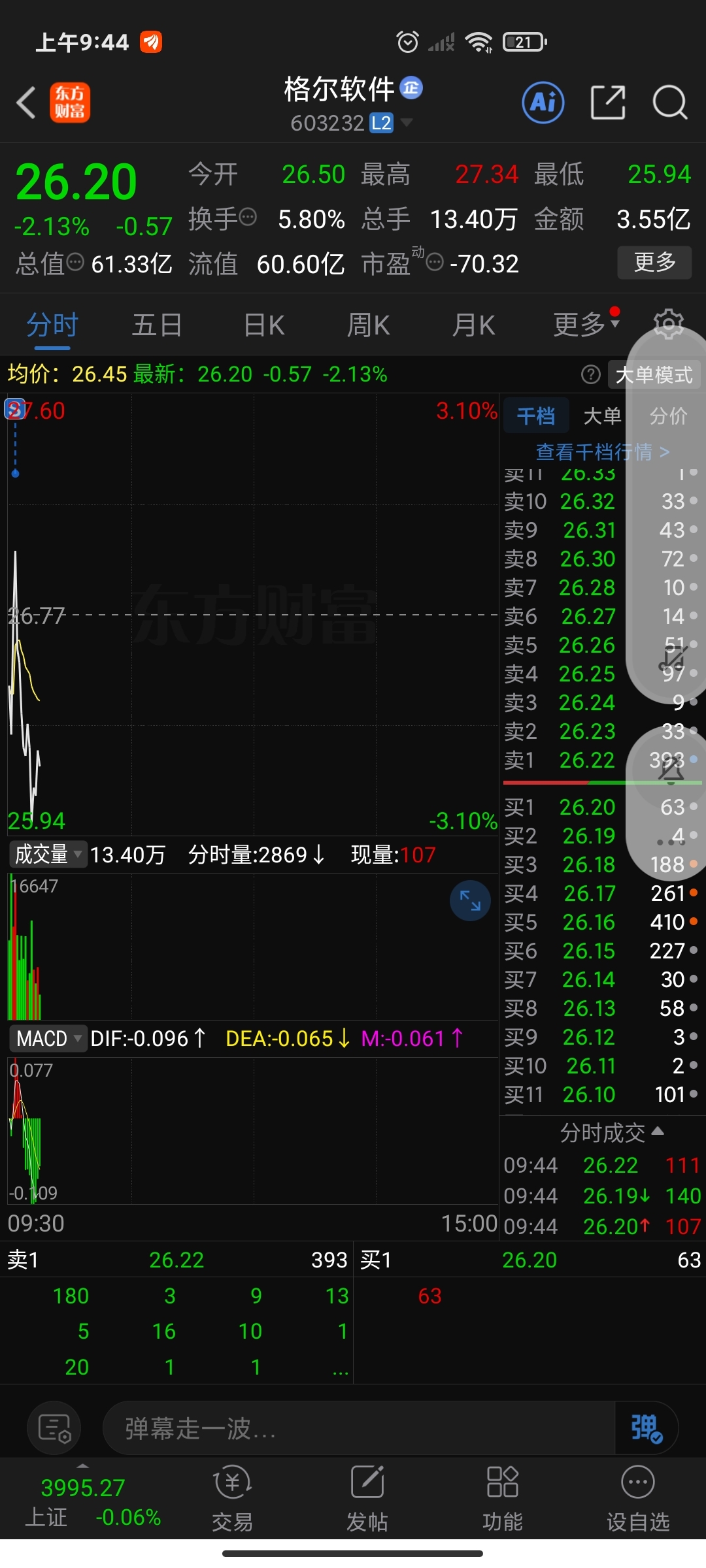Tap trade record 26.19 with 140

601,1196
